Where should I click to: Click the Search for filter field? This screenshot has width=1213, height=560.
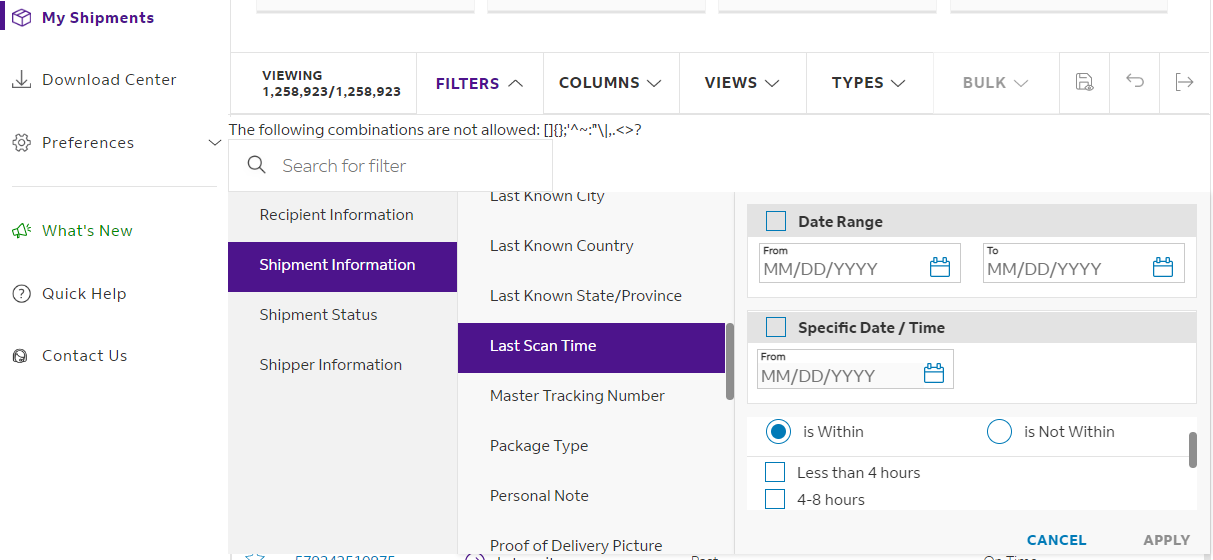(x=391, y=166)
